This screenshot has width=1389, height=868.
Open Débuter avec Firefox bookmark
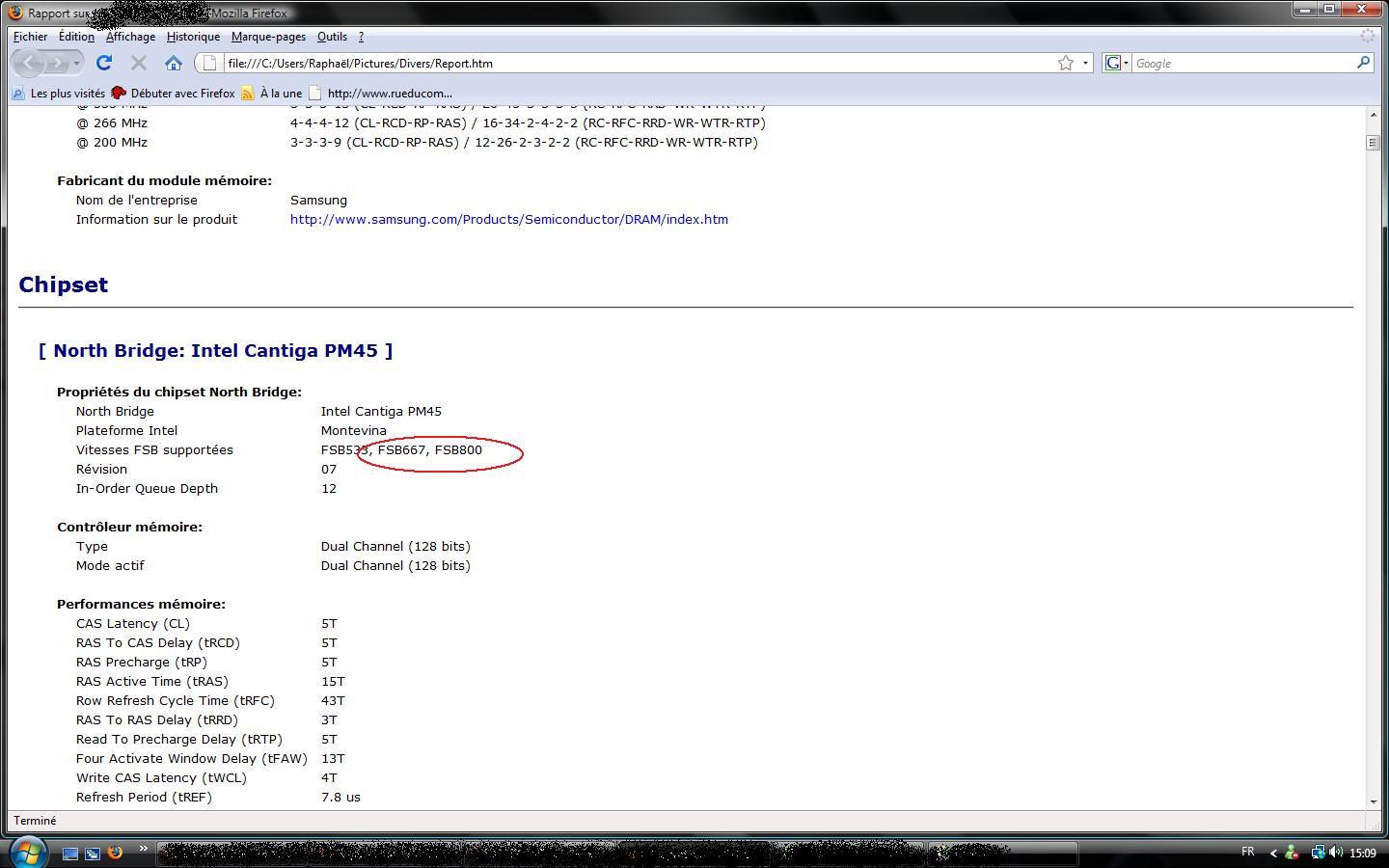[173, 94]
